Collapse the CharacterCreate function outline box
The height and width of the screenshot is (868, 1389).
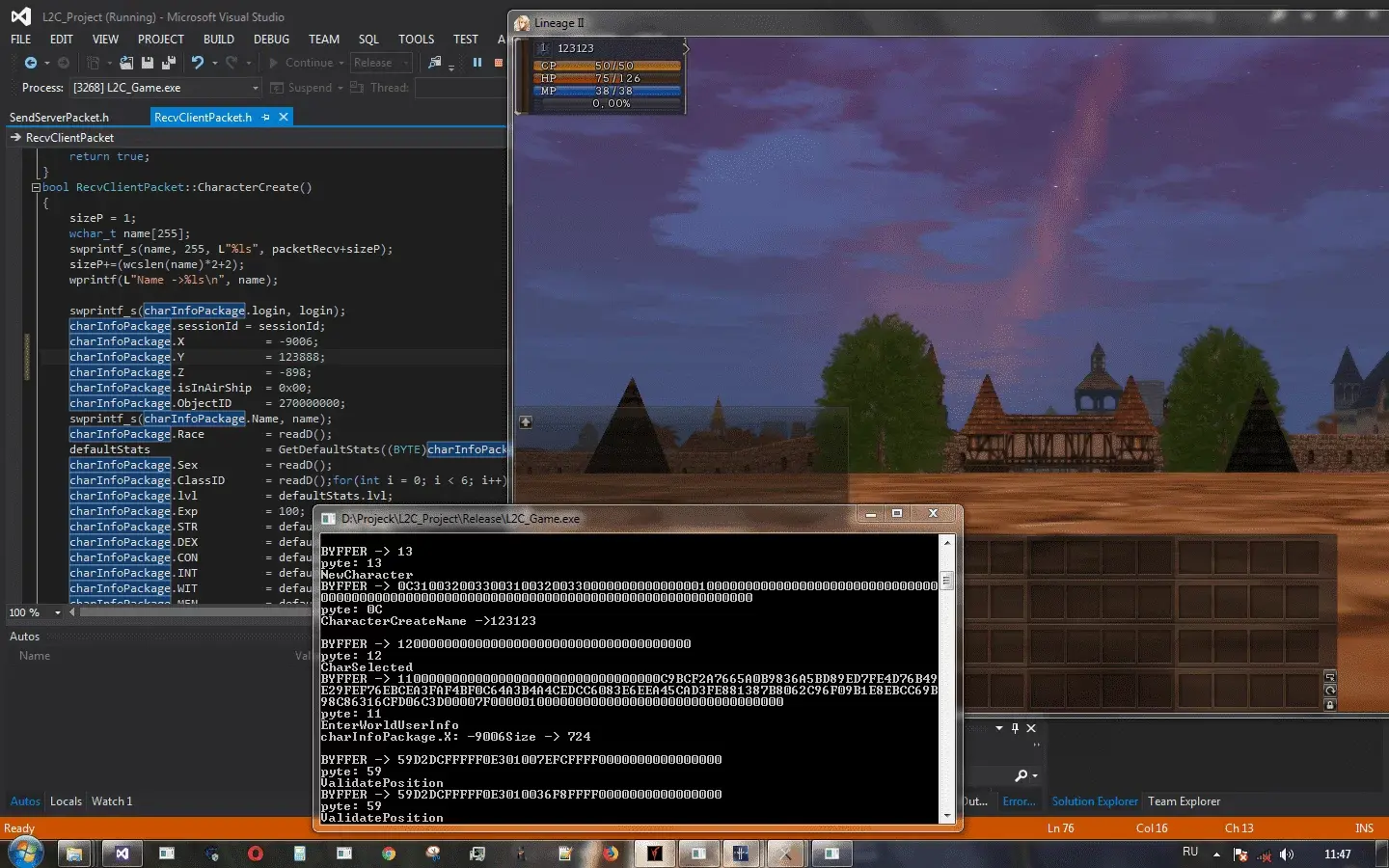coord(37,187)
